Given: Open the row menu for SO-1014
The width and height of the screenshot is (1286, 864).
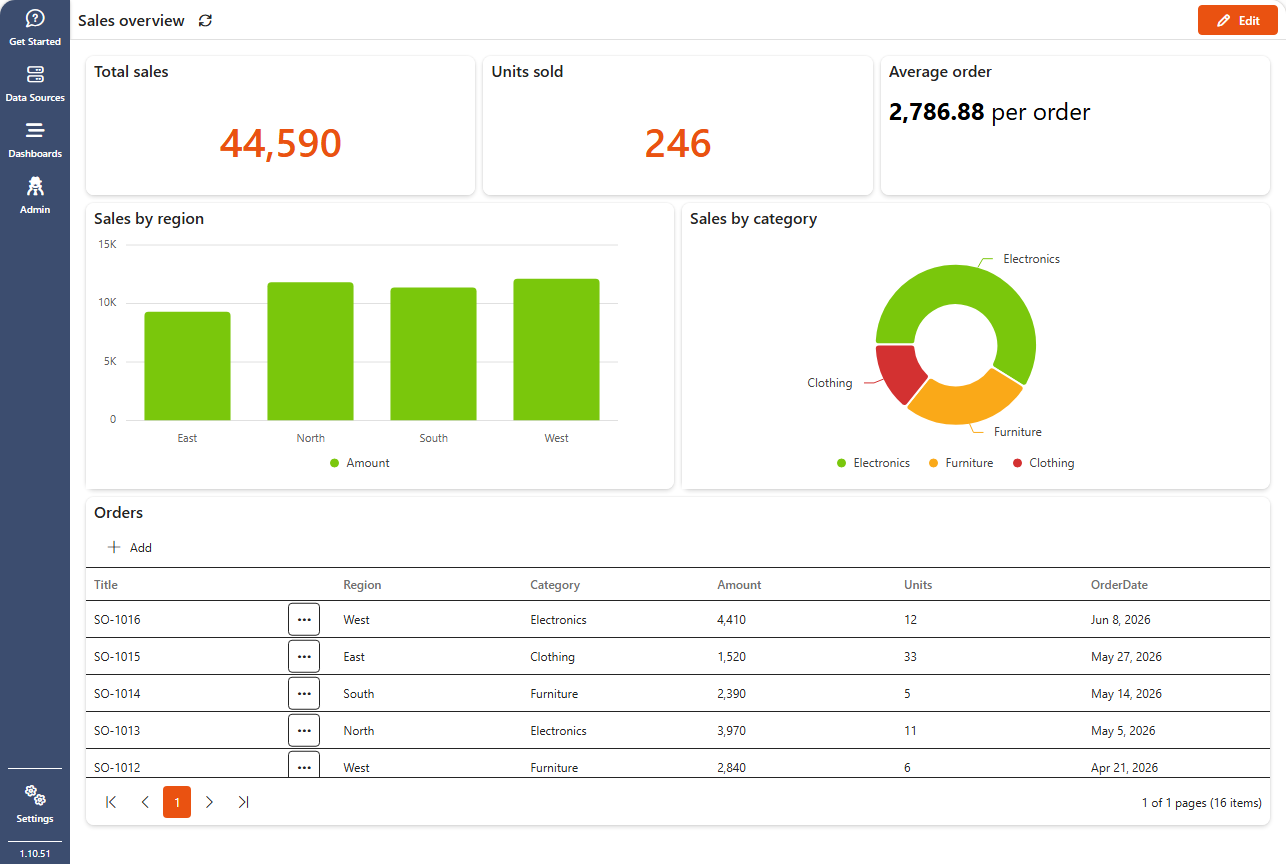Looking at the screenshot, I should point(304,693).
